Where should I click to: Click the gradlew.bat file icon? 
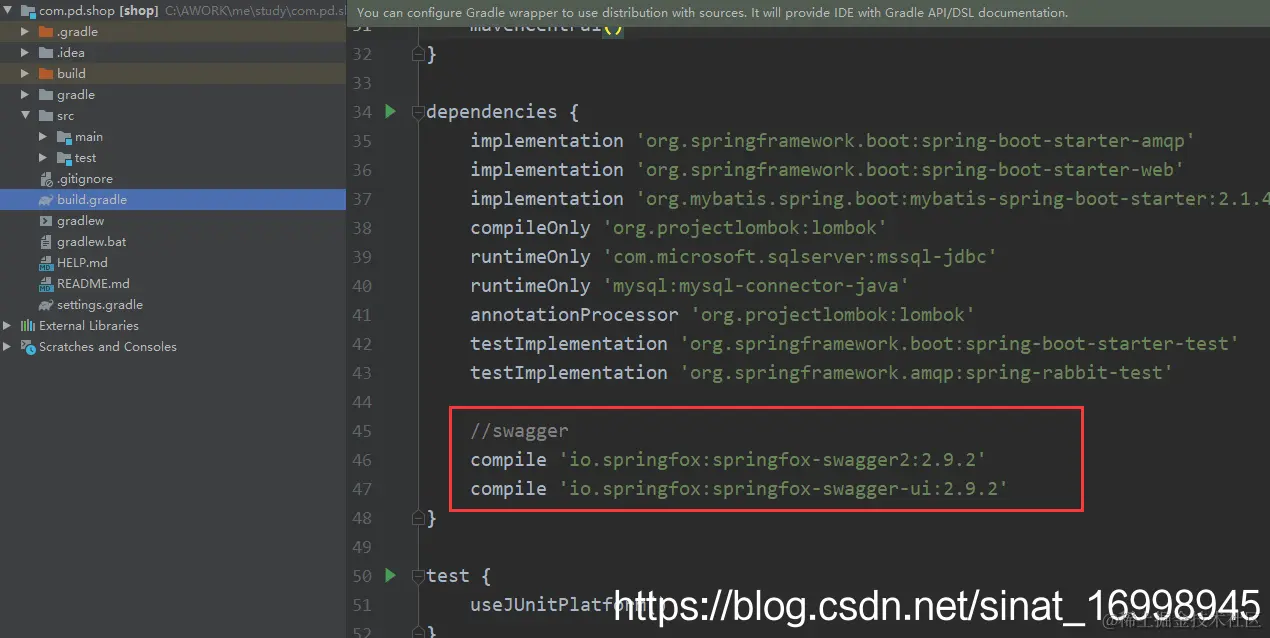pos(46,241)
